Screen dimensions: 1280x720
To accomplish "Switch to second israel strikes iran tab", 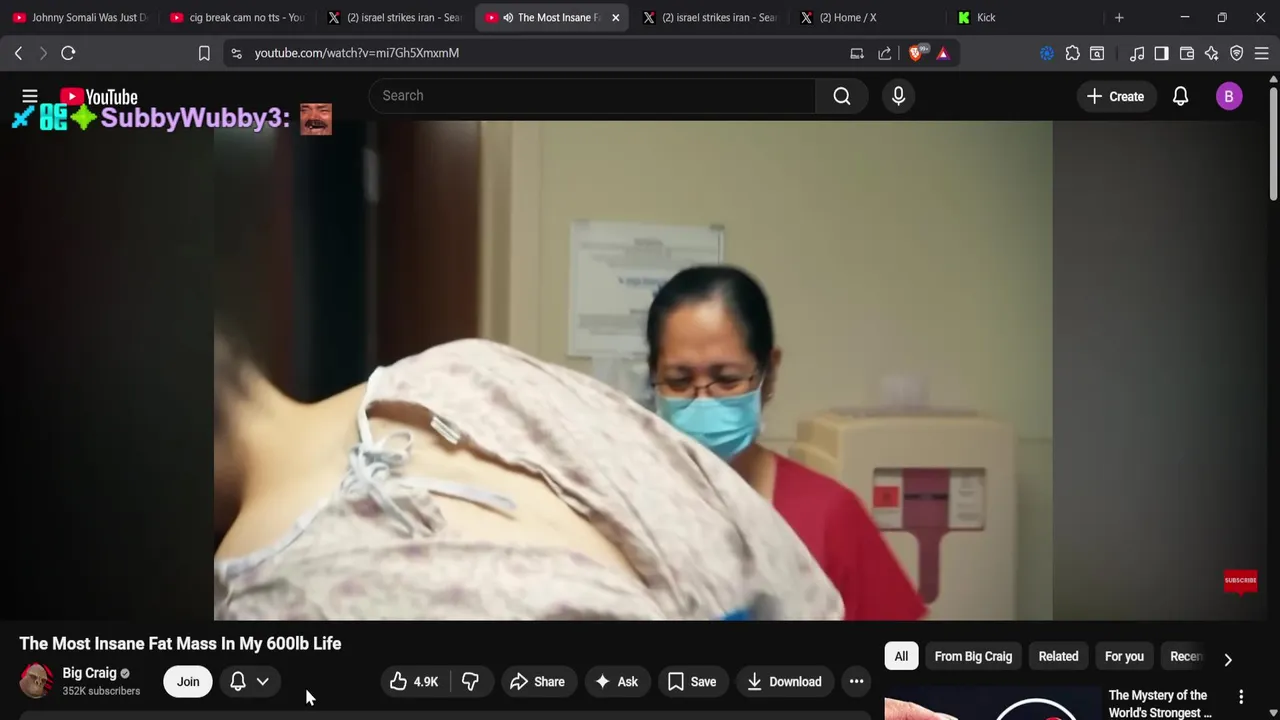I will pos(710,17).
